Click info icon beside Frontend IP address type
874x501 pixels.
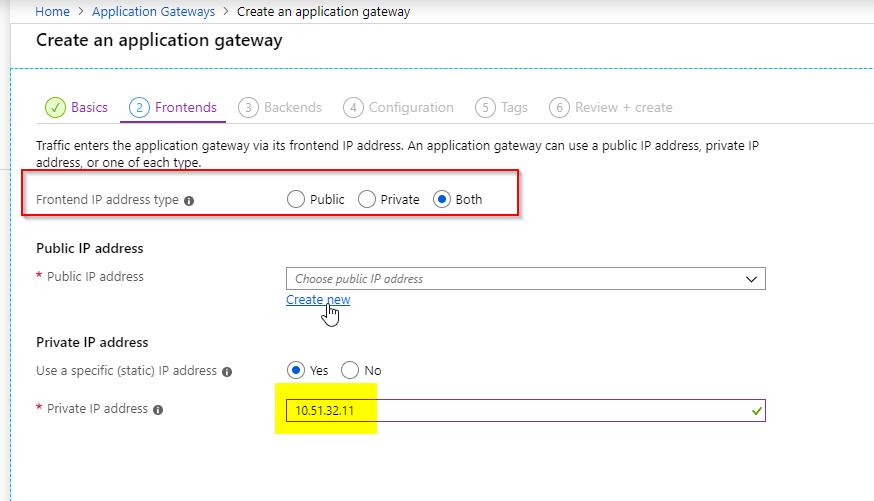(x=189, y=200)
